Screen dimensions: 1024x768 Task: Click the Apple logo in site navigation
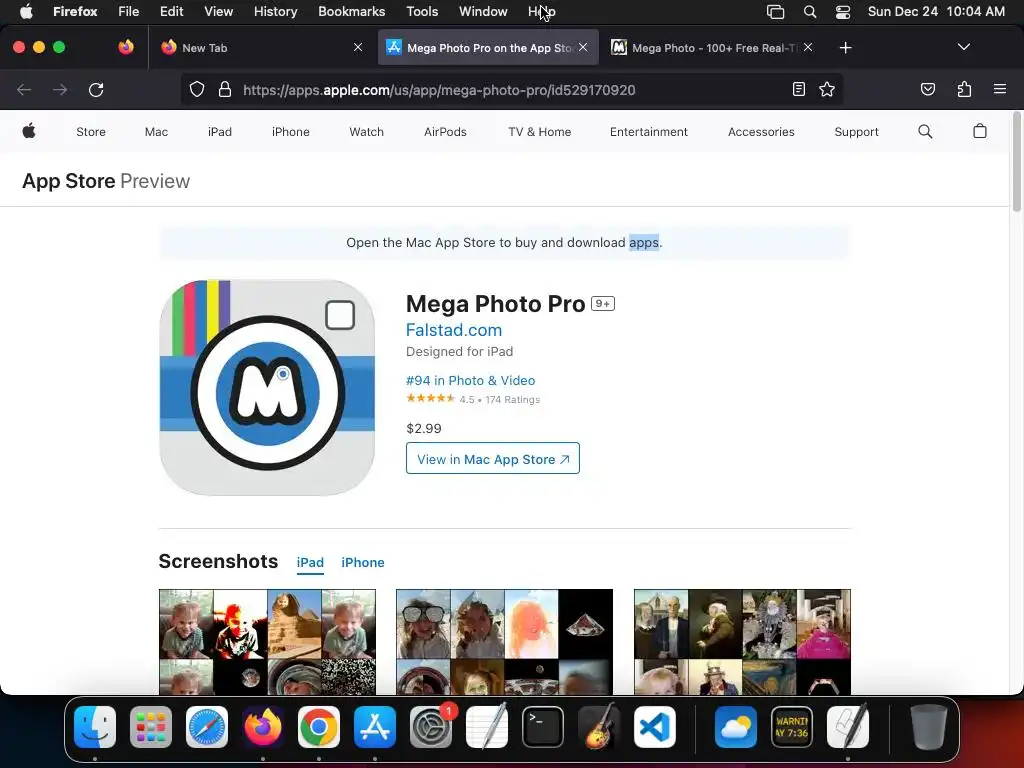29,131
